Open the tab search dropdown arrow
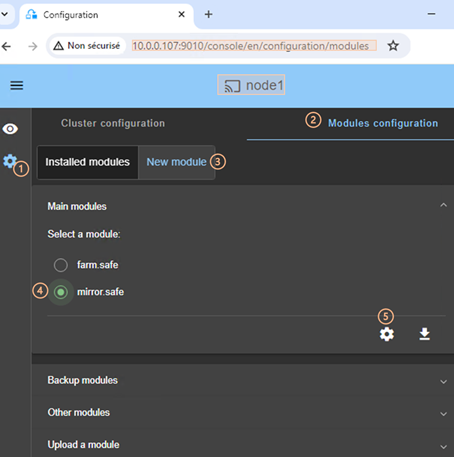454x457 pixels. point(5,14)
